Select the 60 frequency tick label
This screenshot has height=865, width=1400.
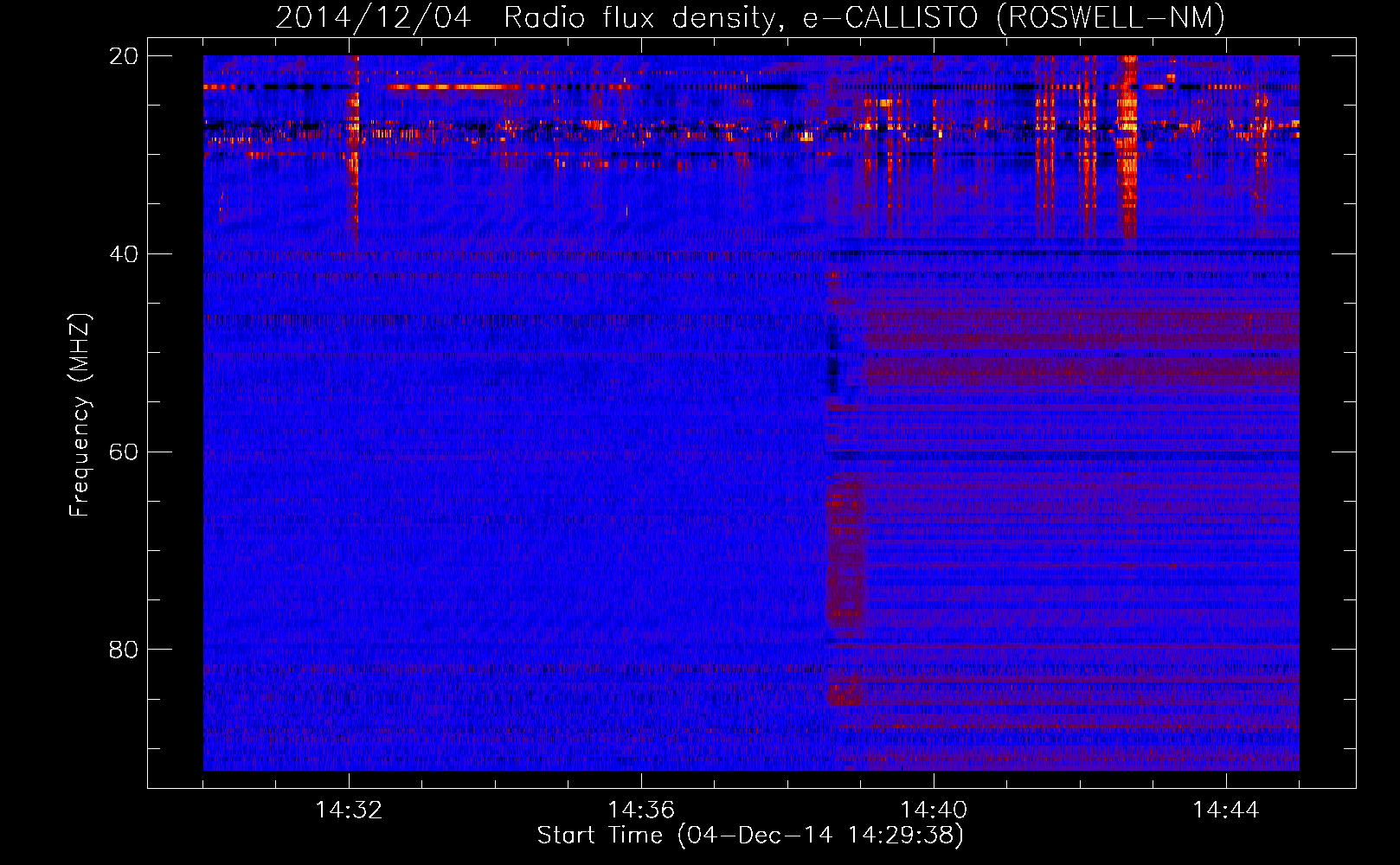pyautogui.click(x=123, y=452)
